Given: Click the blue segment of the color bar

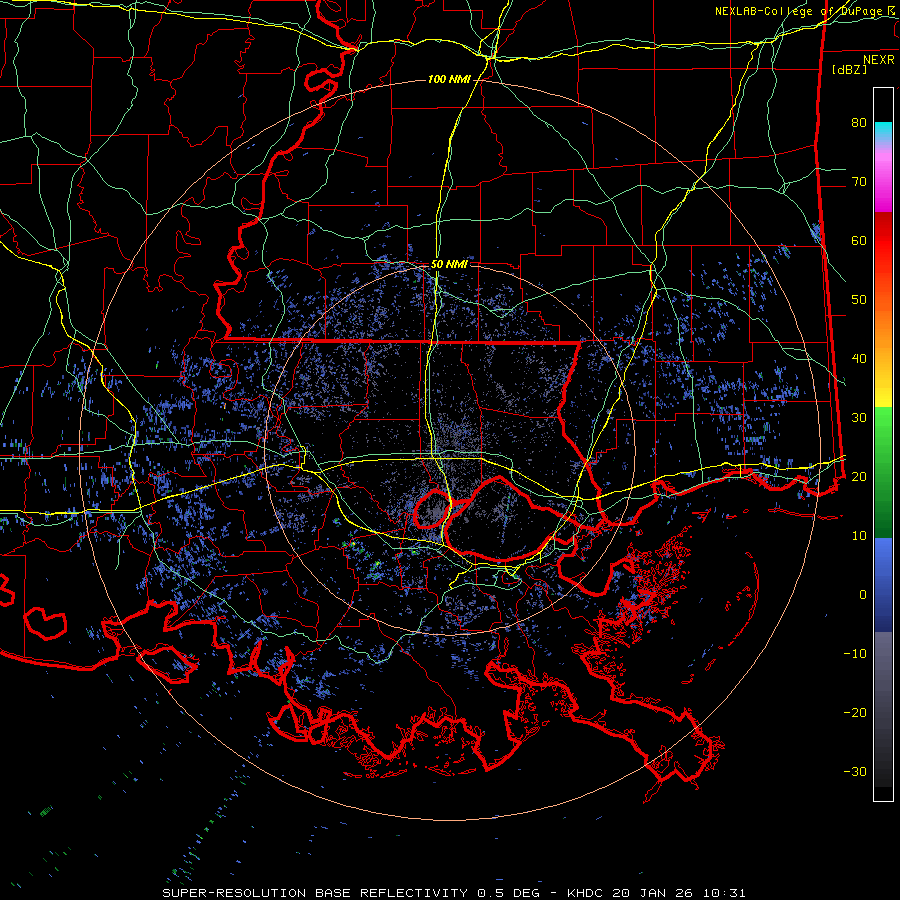Looking at the screenshot, I should 883,584.
